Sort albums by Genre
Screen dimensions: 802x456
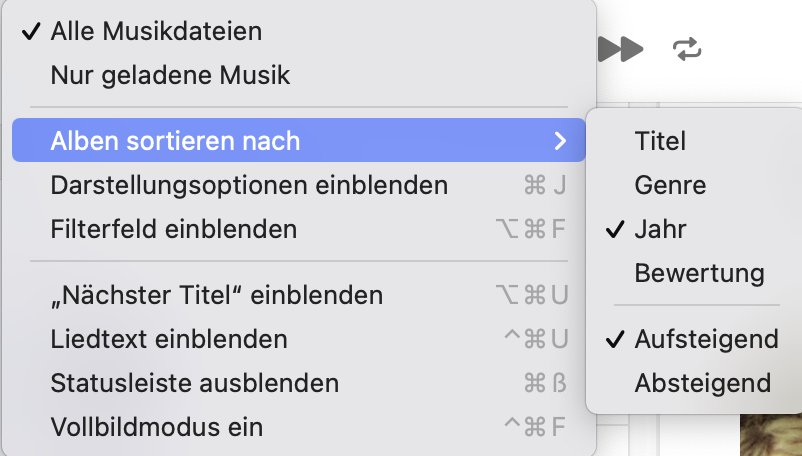tap(670, 185)
